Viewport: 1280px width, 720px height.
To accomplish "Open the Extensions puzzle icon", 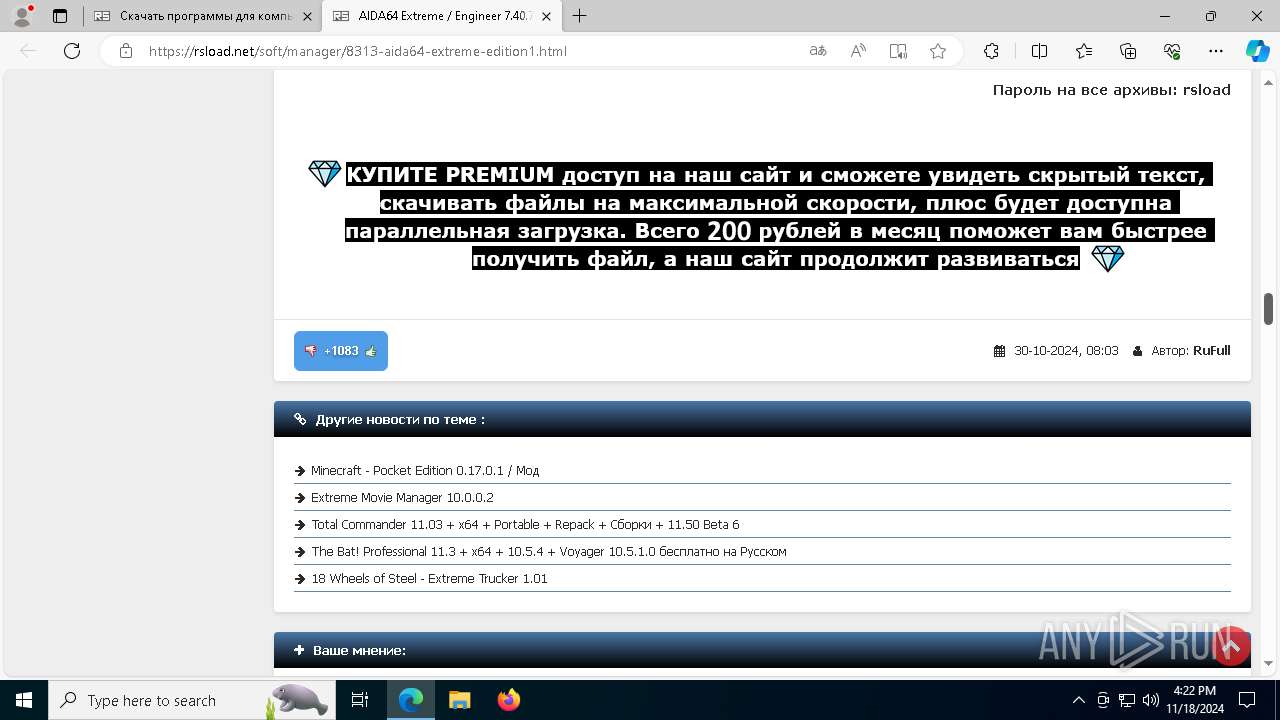I will click(x=991, y=51).
